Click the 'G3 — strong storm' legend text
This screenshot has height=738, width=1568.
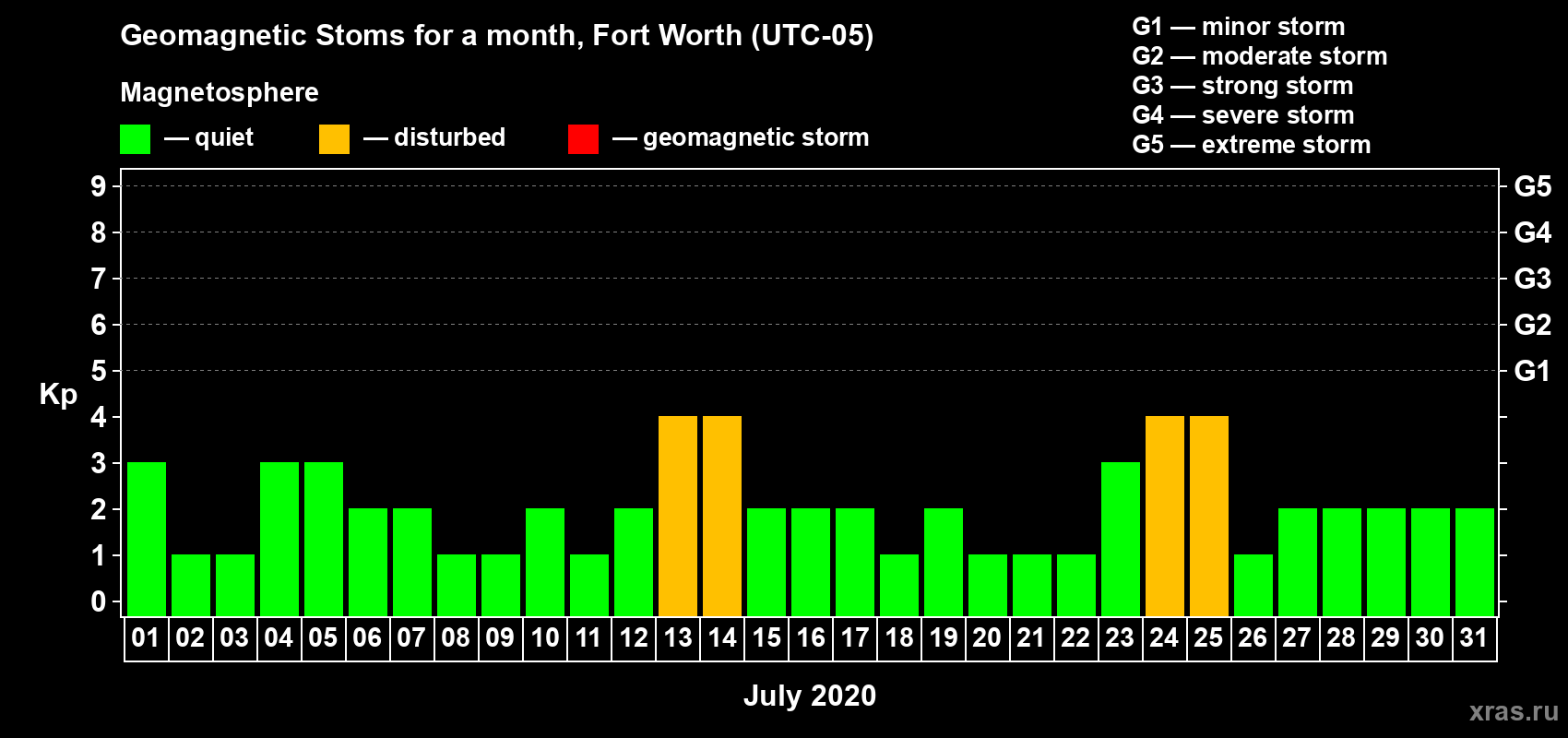1243,86
